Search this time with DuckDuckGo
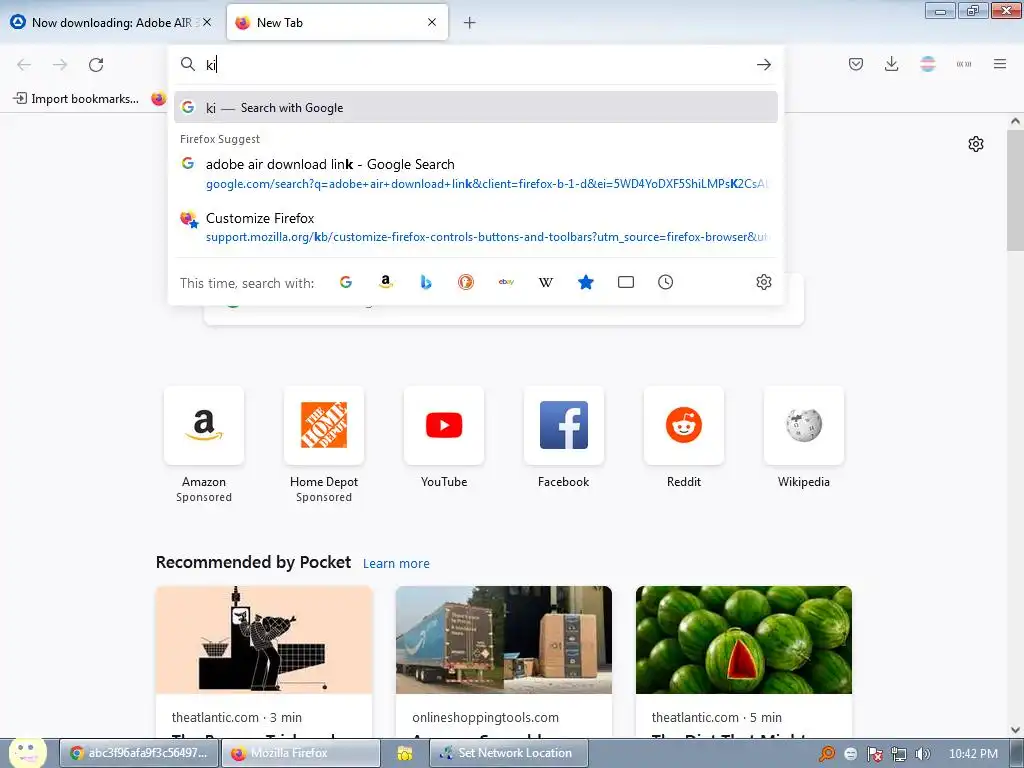The height and width of the screenshot is (768, 1024). tap(466, 282)
